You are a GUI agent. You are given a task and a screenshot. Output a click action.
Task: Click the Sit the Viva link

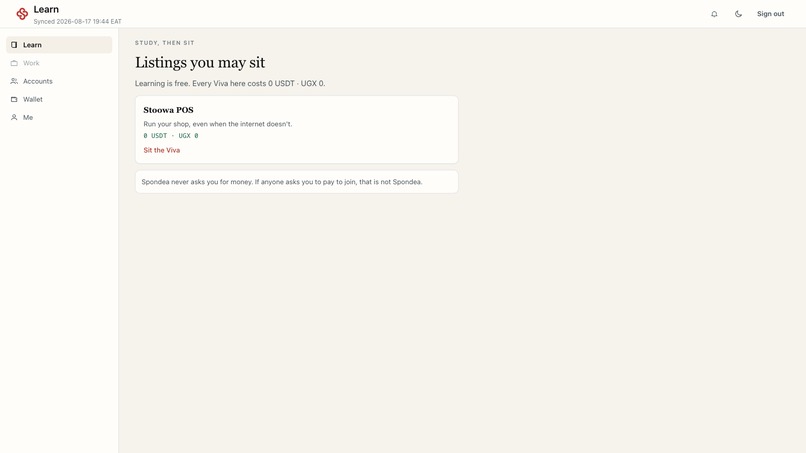(x=161, y=150)
